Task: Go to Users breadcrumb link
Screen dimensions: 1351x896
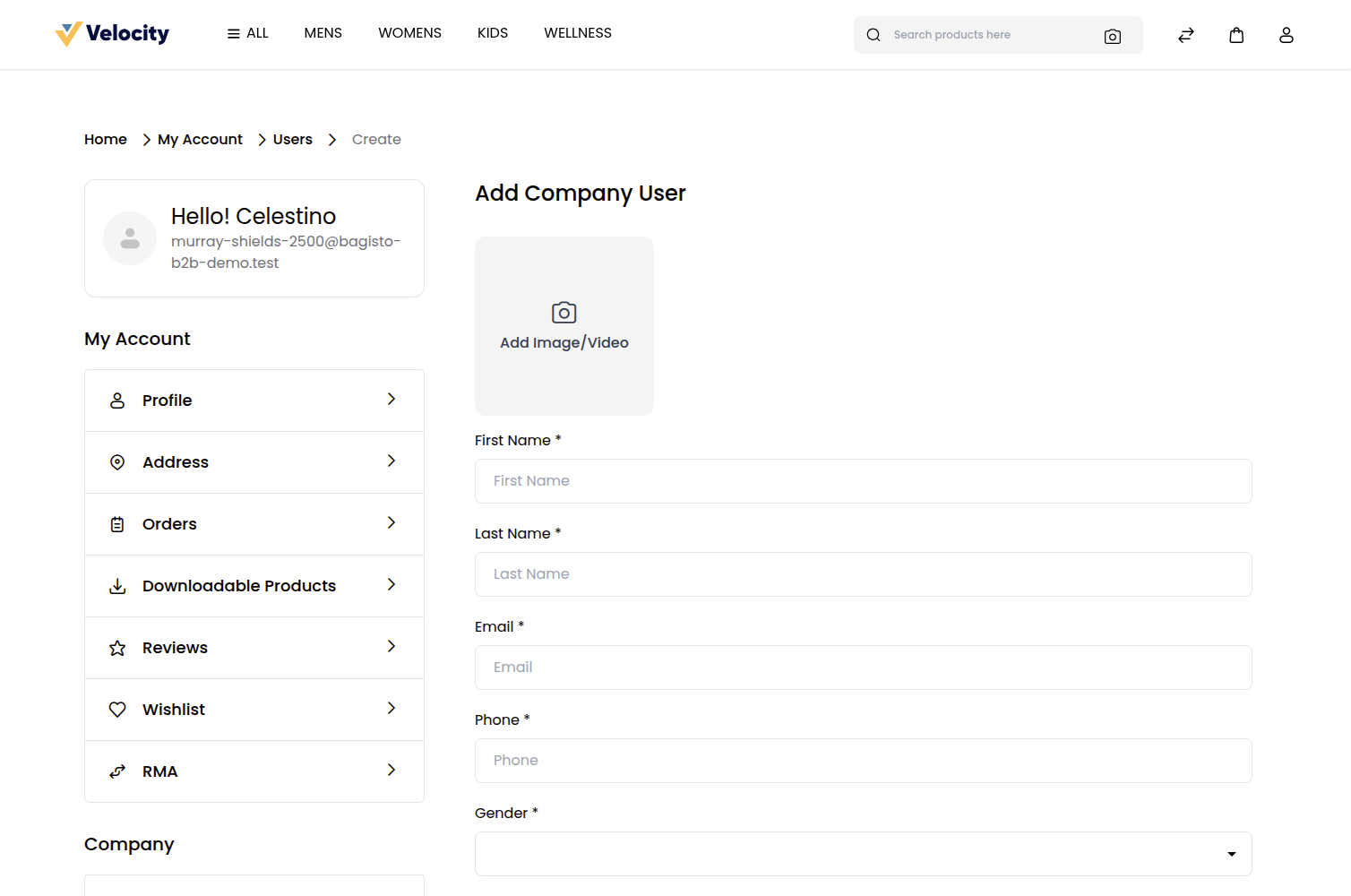Action: pos(293,140)
